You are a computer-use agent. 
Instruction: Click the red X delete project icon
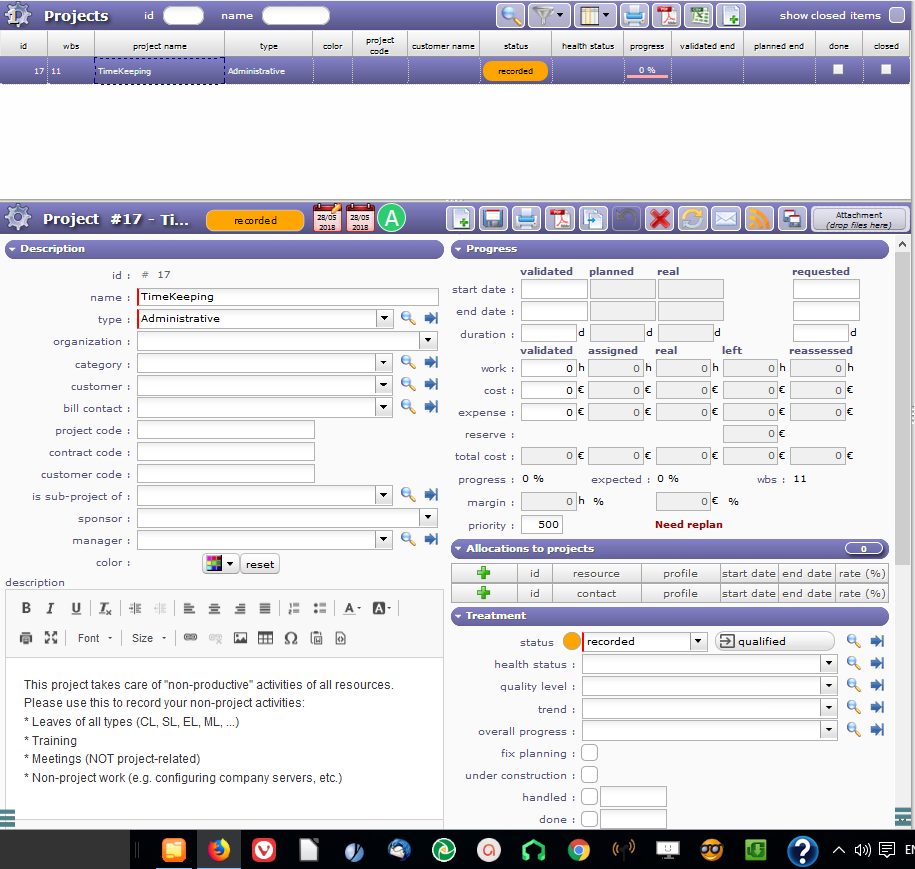click(x=659, y=219)
